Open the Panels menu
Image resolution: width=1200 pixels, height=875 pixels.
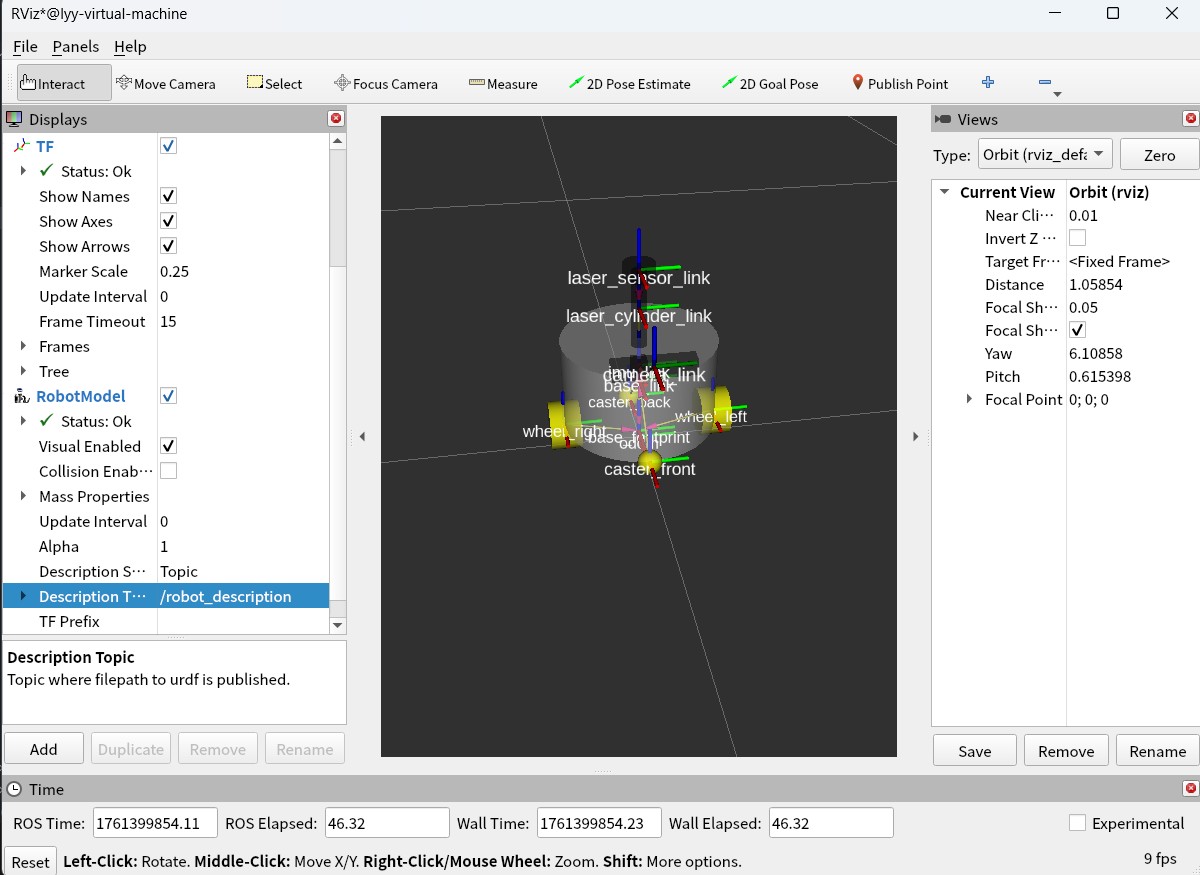(76, 46)
